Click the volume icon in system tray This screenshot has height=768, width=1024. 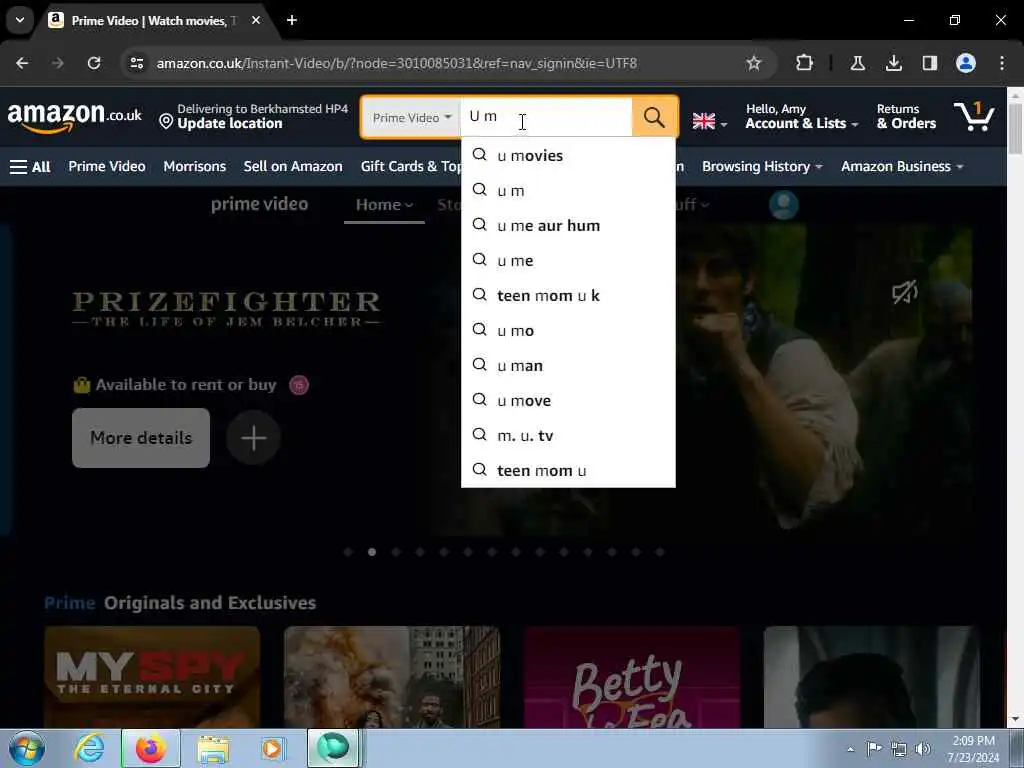point(923,749)
